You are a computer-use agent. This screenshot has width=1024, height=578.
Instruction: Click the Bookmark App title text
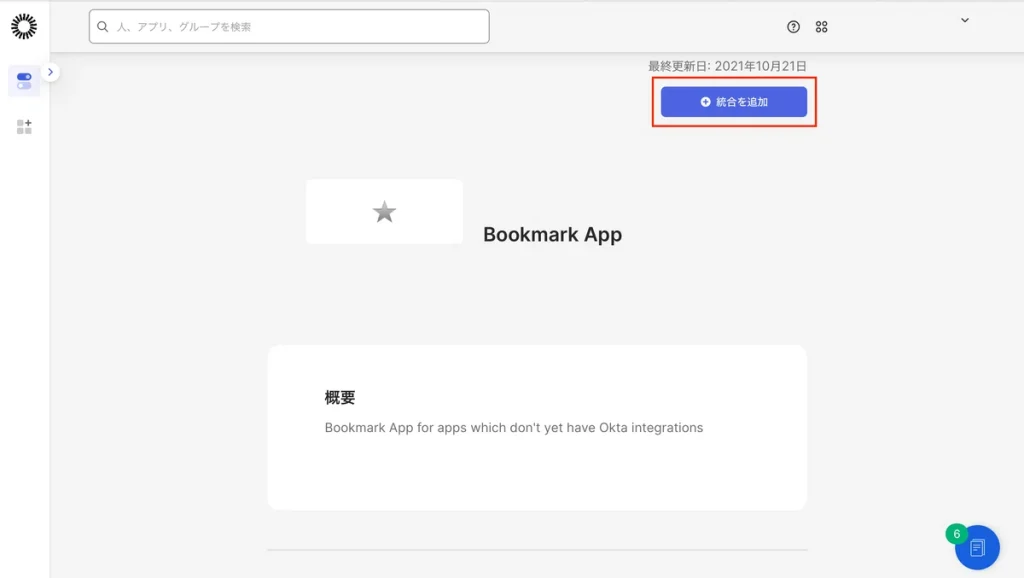552,235
